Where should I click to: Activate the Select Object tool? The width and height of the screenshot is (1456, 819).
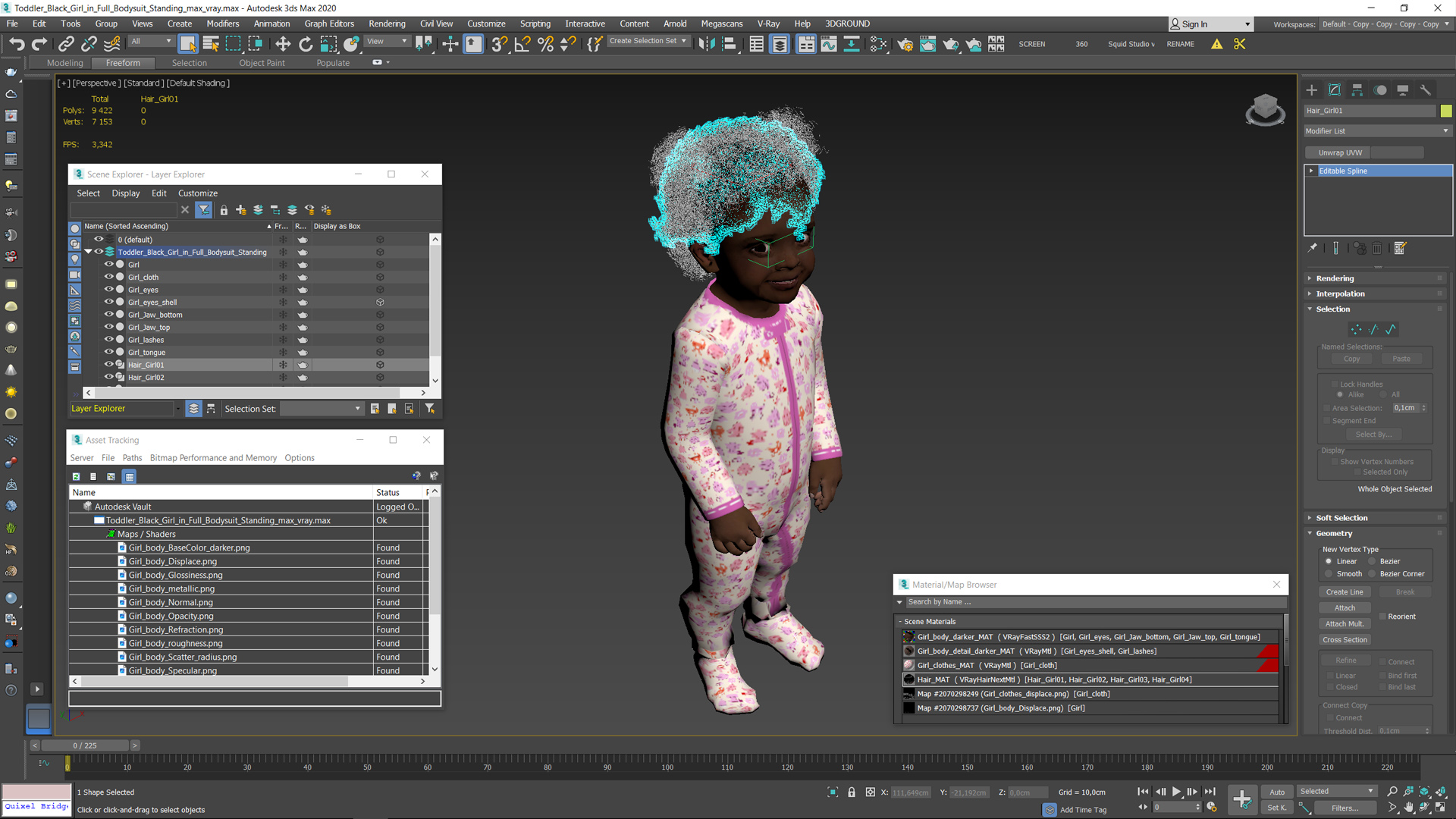[188, 44]
